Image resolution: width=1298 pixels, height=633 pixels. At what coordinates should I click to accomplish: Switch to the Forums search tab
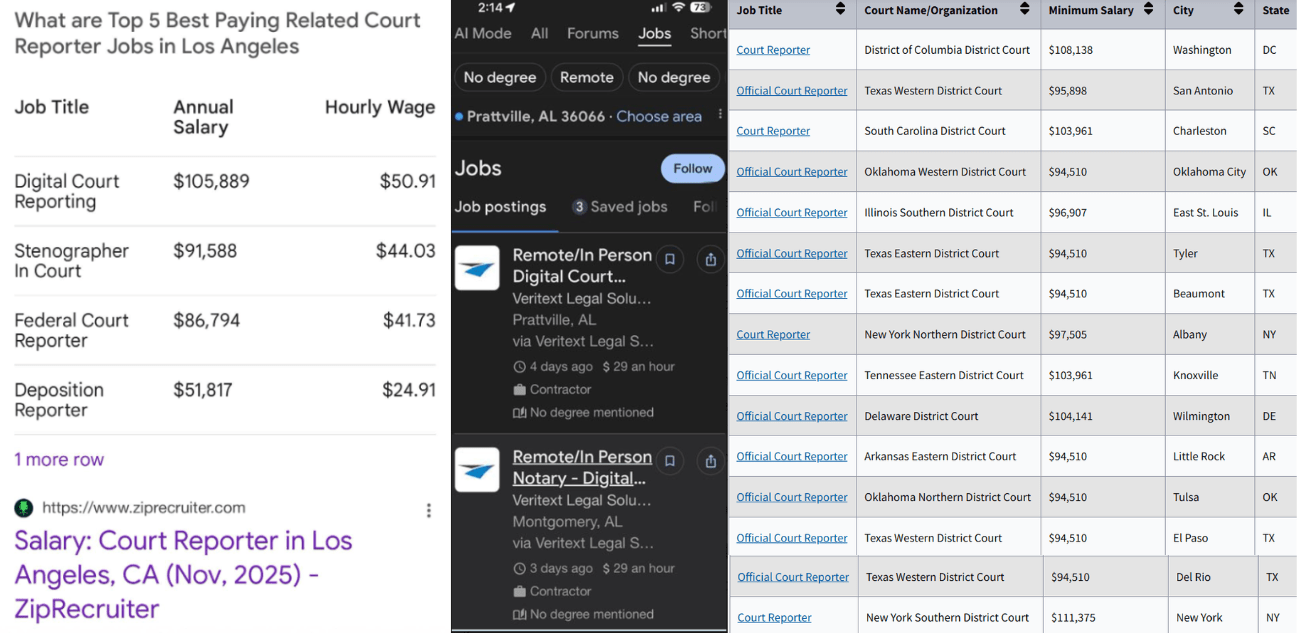(592, 33)
